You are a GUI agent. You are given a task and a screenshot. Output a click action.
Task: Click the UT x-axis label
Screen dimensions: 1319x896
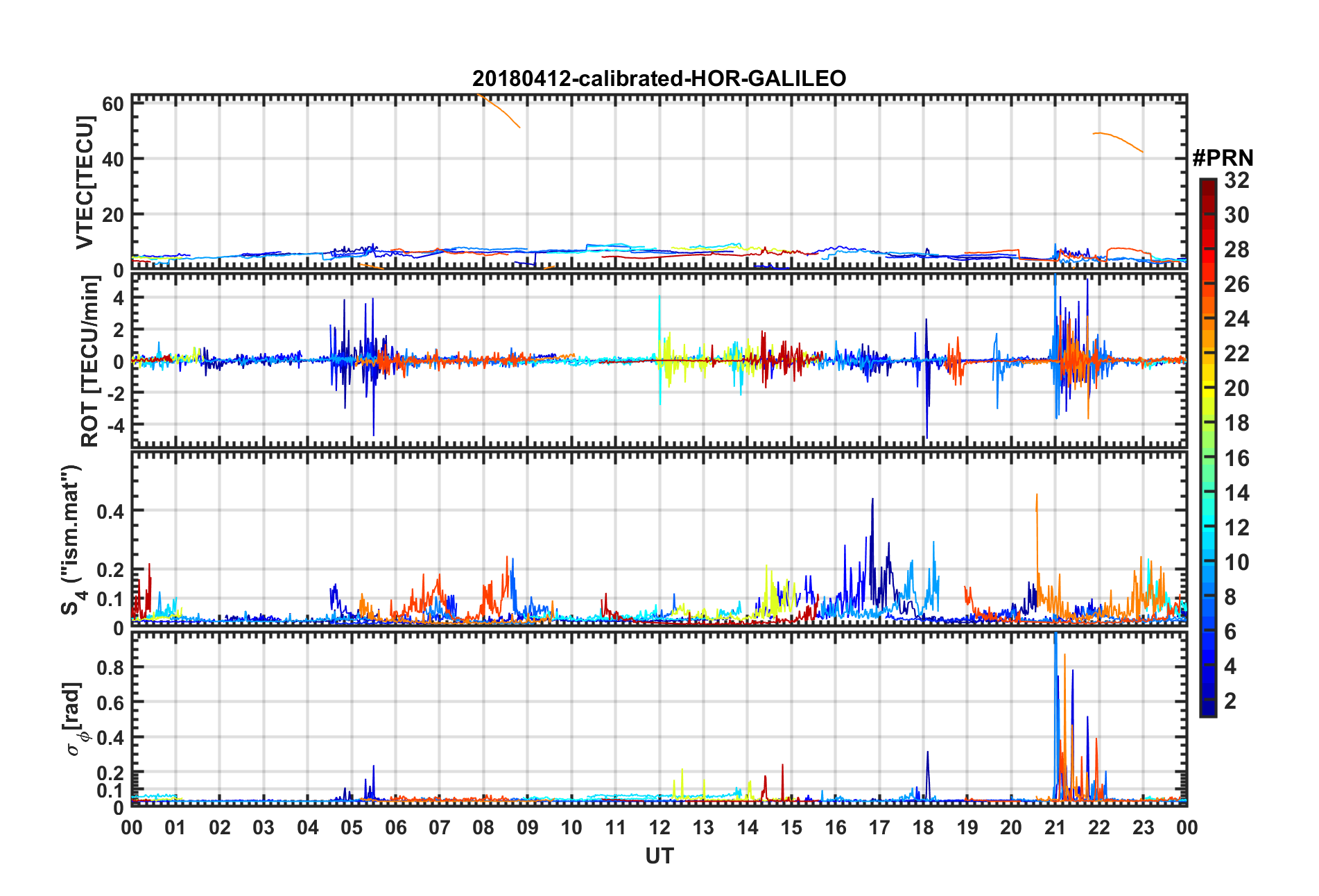659,856
